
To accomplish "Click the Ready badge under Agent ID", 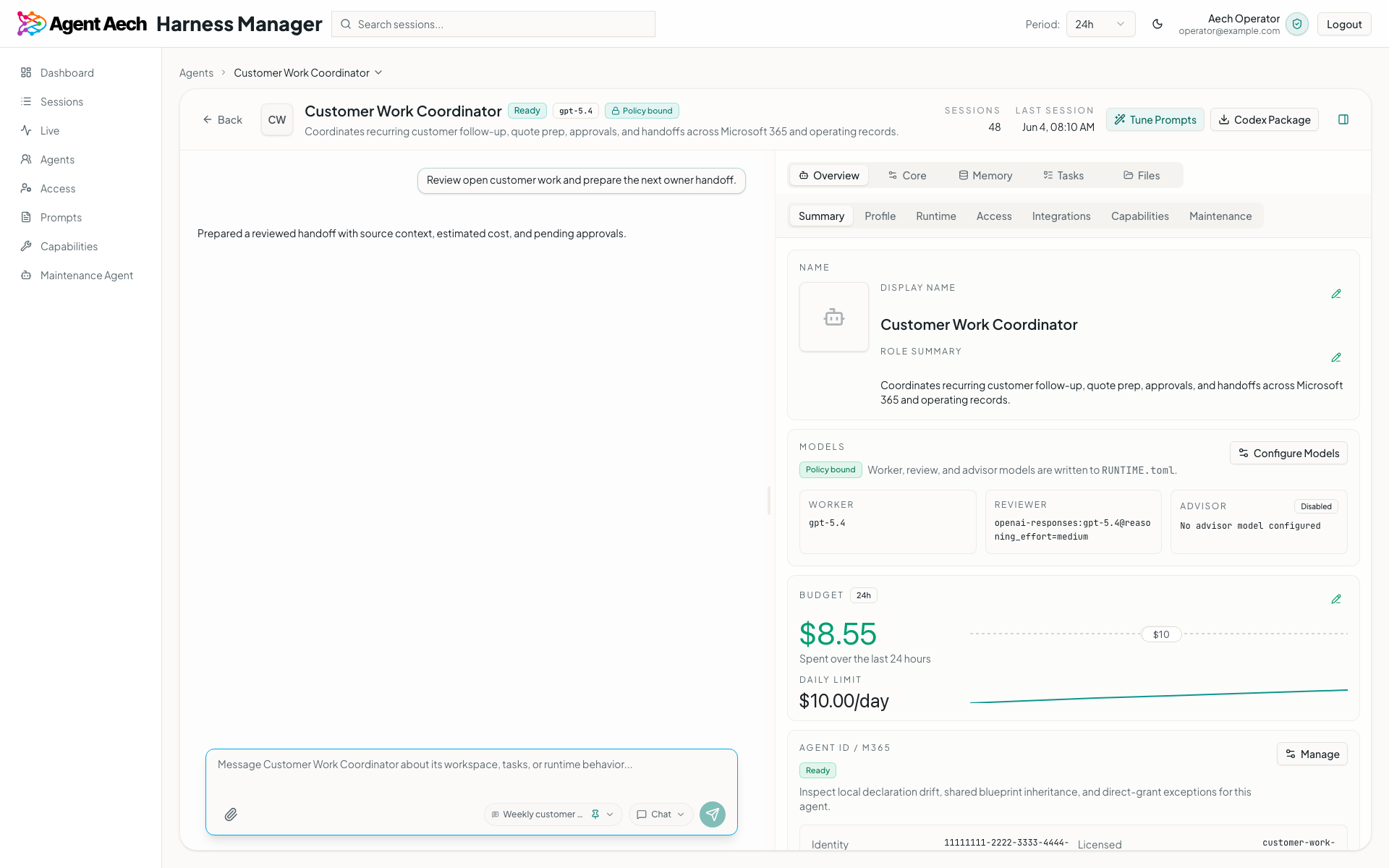I will coord(817,770).
